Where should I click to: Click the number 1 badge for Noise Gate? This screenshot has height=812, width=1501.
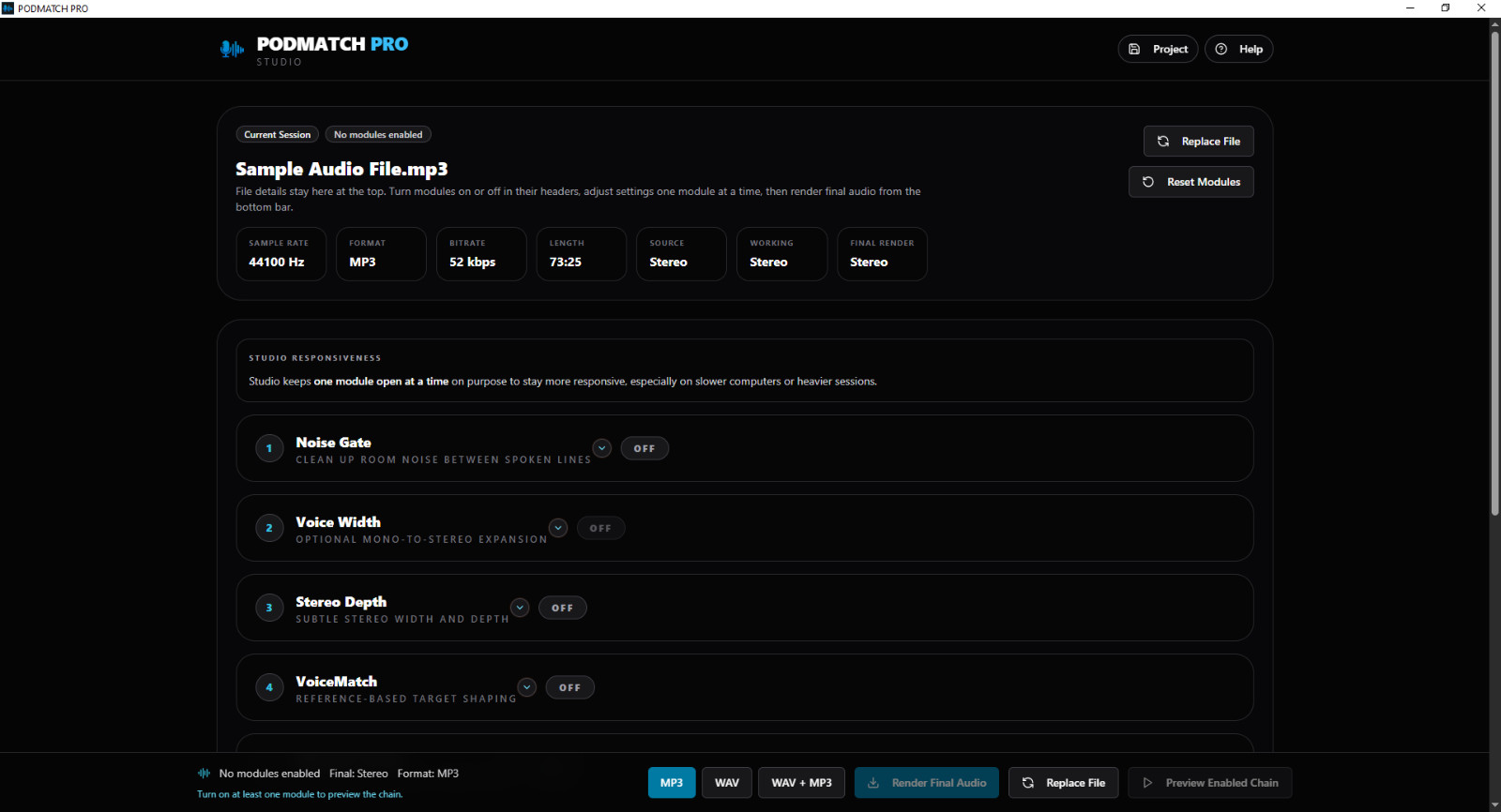(269, 448)
